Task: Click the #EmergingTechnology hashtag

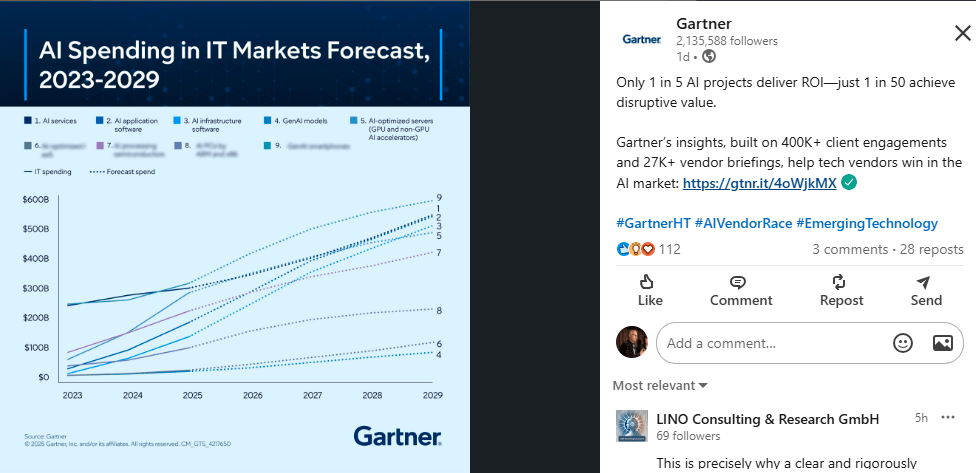Action: point(867,223)
